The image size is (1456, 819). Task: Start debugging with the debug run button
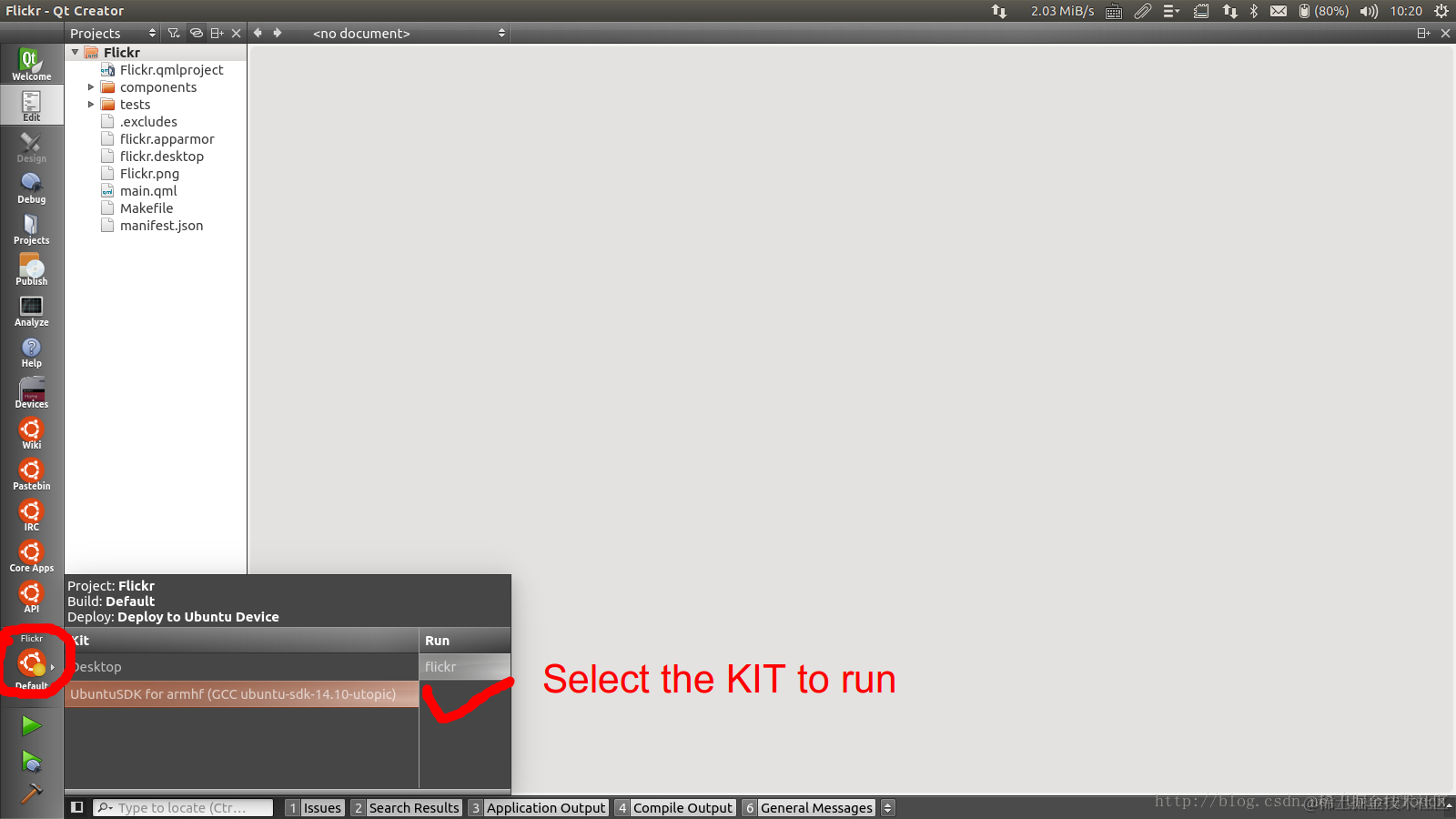[31, 761]
